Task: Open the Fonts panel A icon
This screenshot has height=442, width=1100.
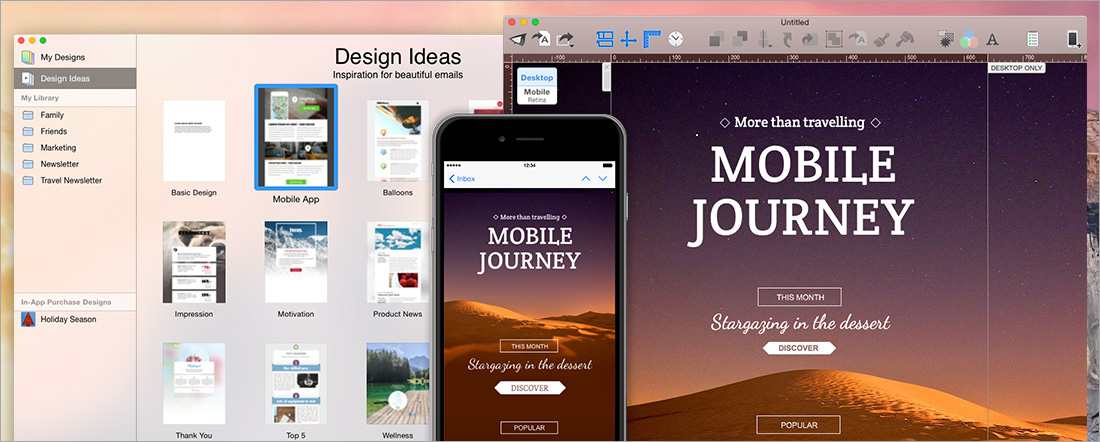Action: [992, 40]
